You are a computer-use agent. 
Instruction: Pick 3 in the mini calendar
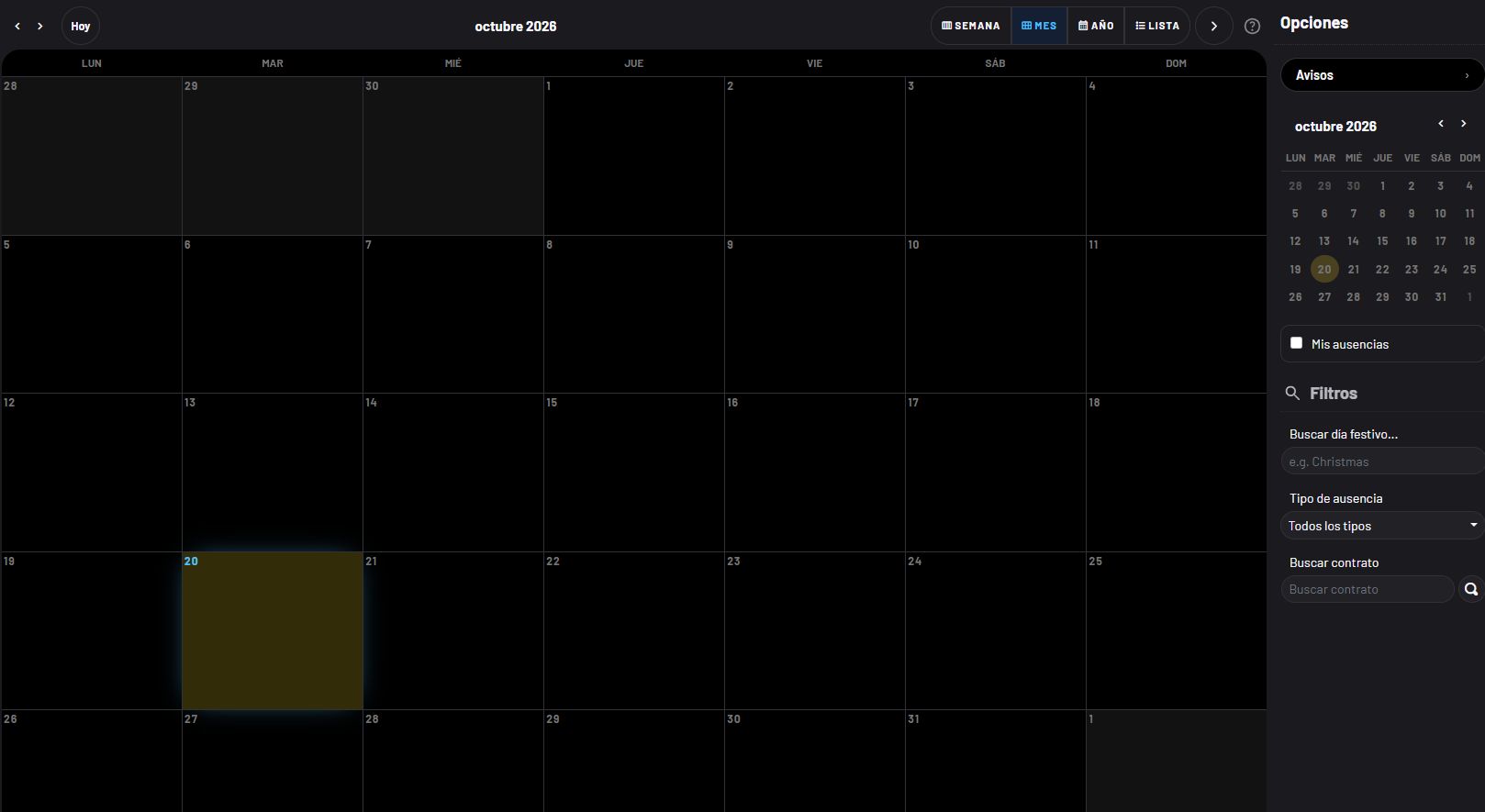(x=1441, y=186)
